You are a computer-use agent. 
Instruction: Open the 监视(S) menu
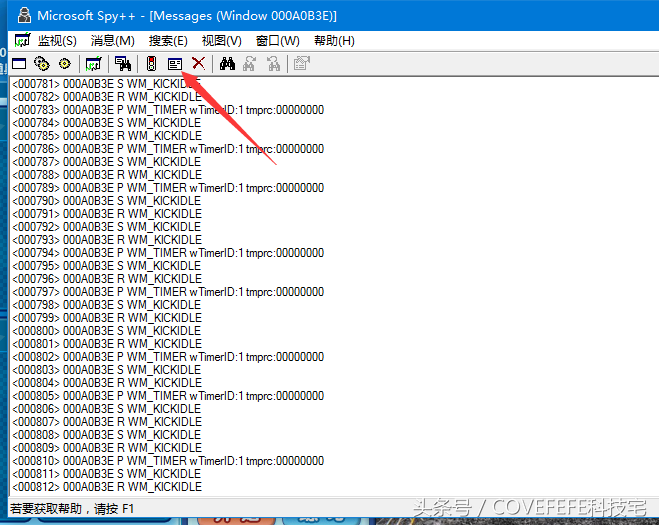[x=57, y=41]
